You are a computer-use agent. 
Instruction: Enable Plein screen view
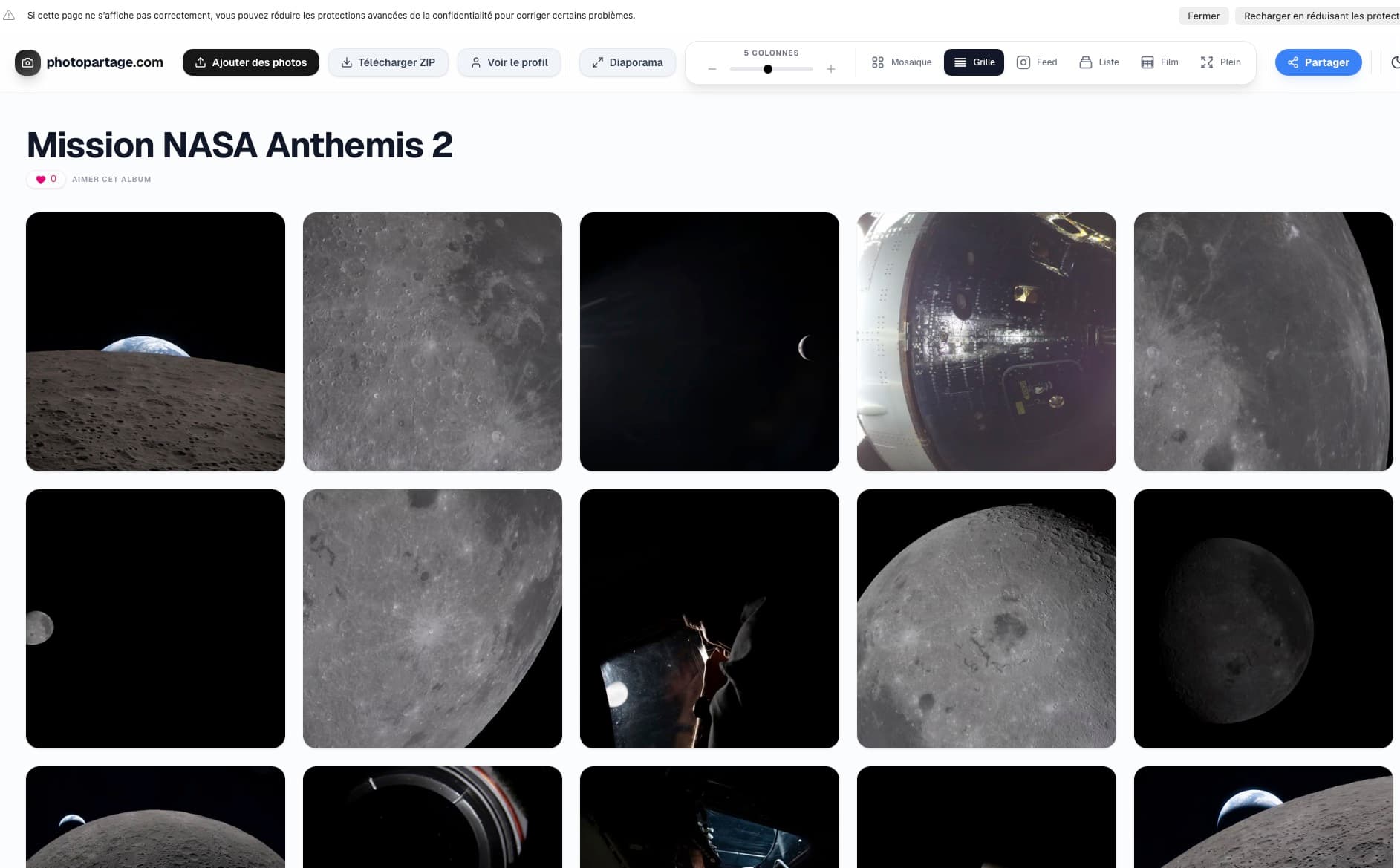click(x=1220, y=62)
